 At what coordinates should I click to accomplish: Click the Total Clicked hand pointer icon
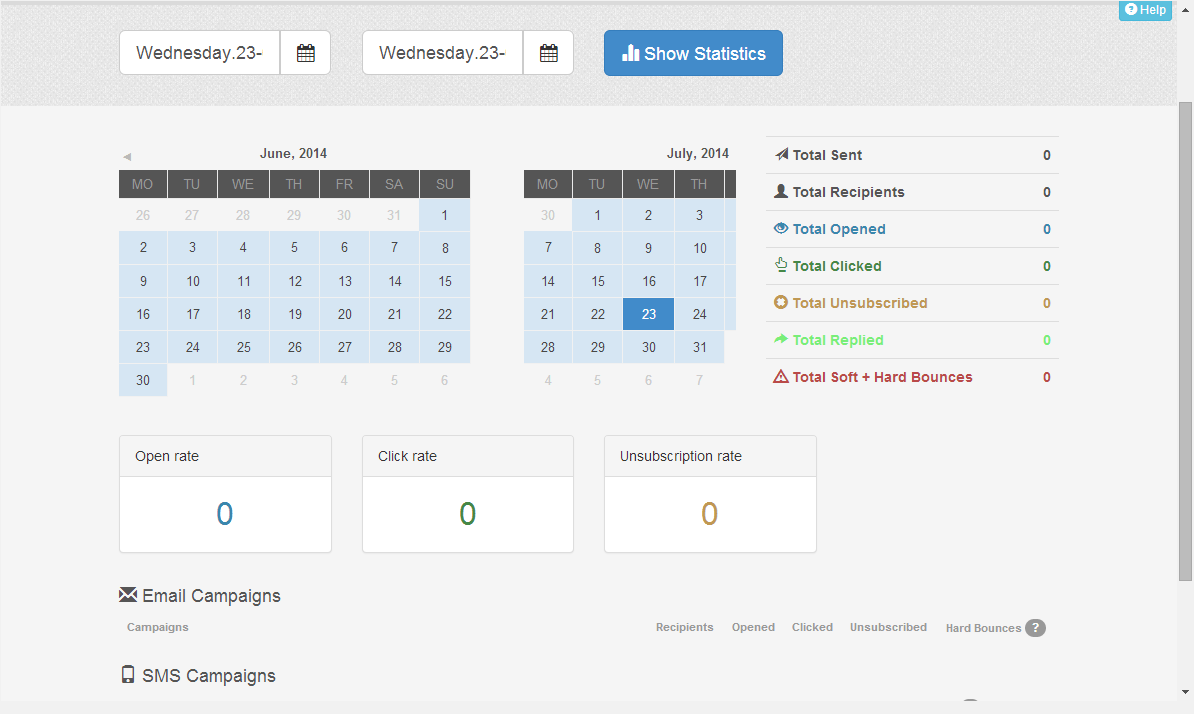pos(781,265)
